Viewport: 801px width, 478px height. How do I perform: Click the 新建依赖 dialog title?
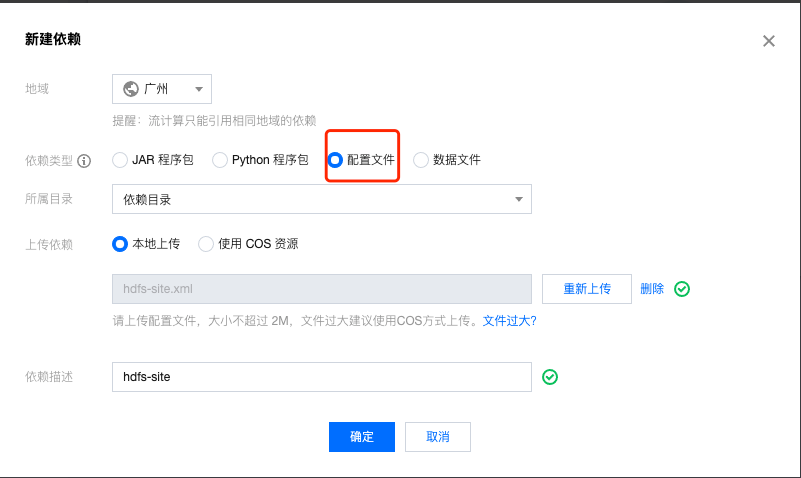pyautogui.click(x=53, y=39)
